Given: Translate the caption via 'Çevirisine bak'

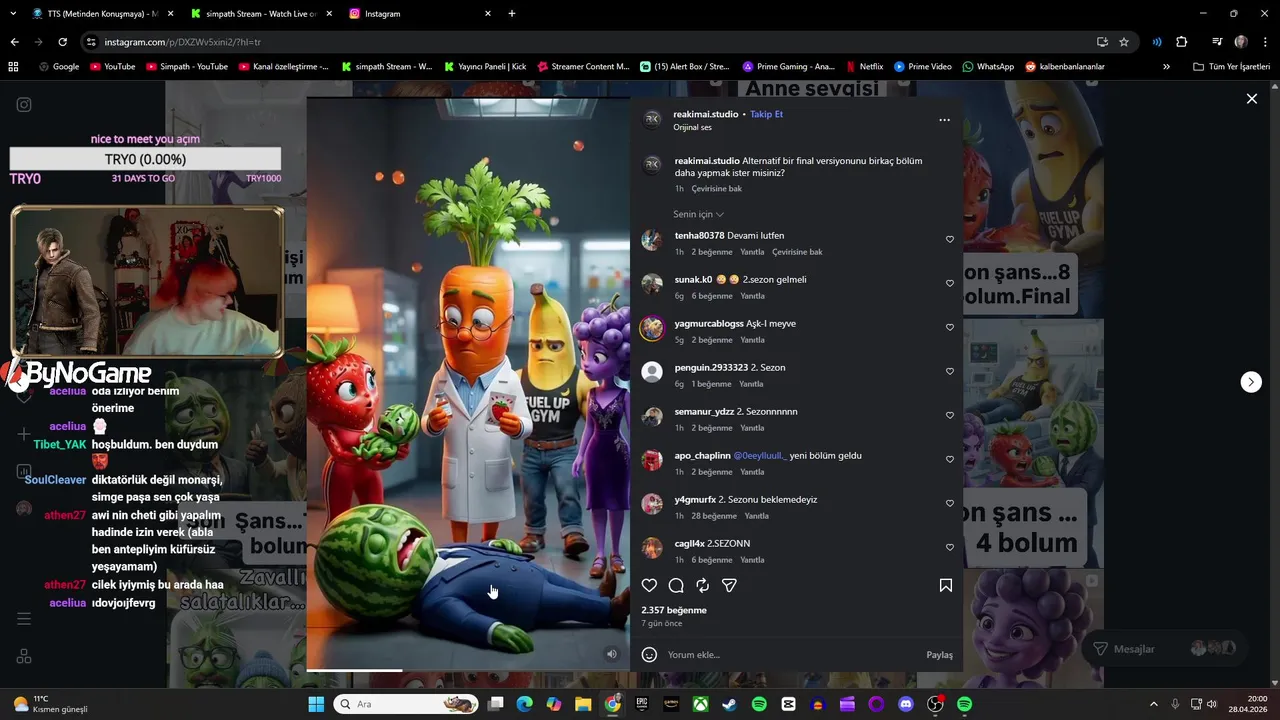Looking at the screenshot, I should 717,189.
